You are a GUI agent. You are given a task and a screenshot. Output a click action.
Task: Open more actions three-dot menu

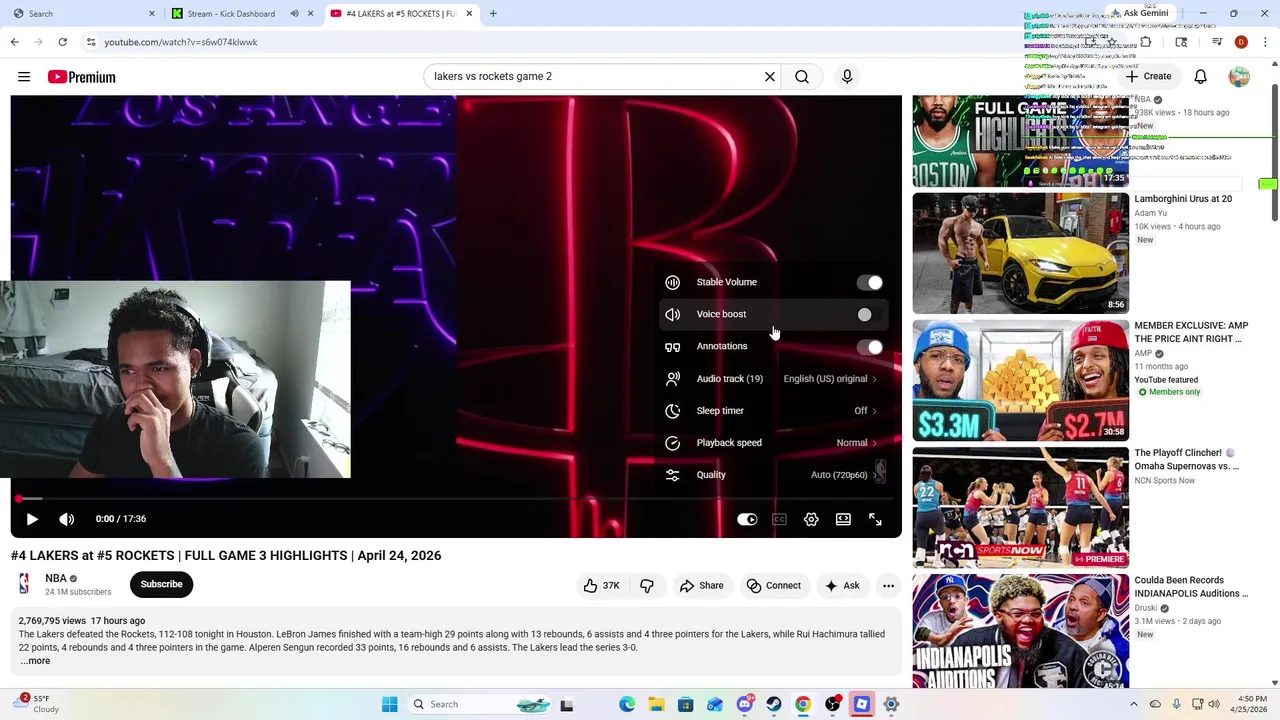[888, 586]
